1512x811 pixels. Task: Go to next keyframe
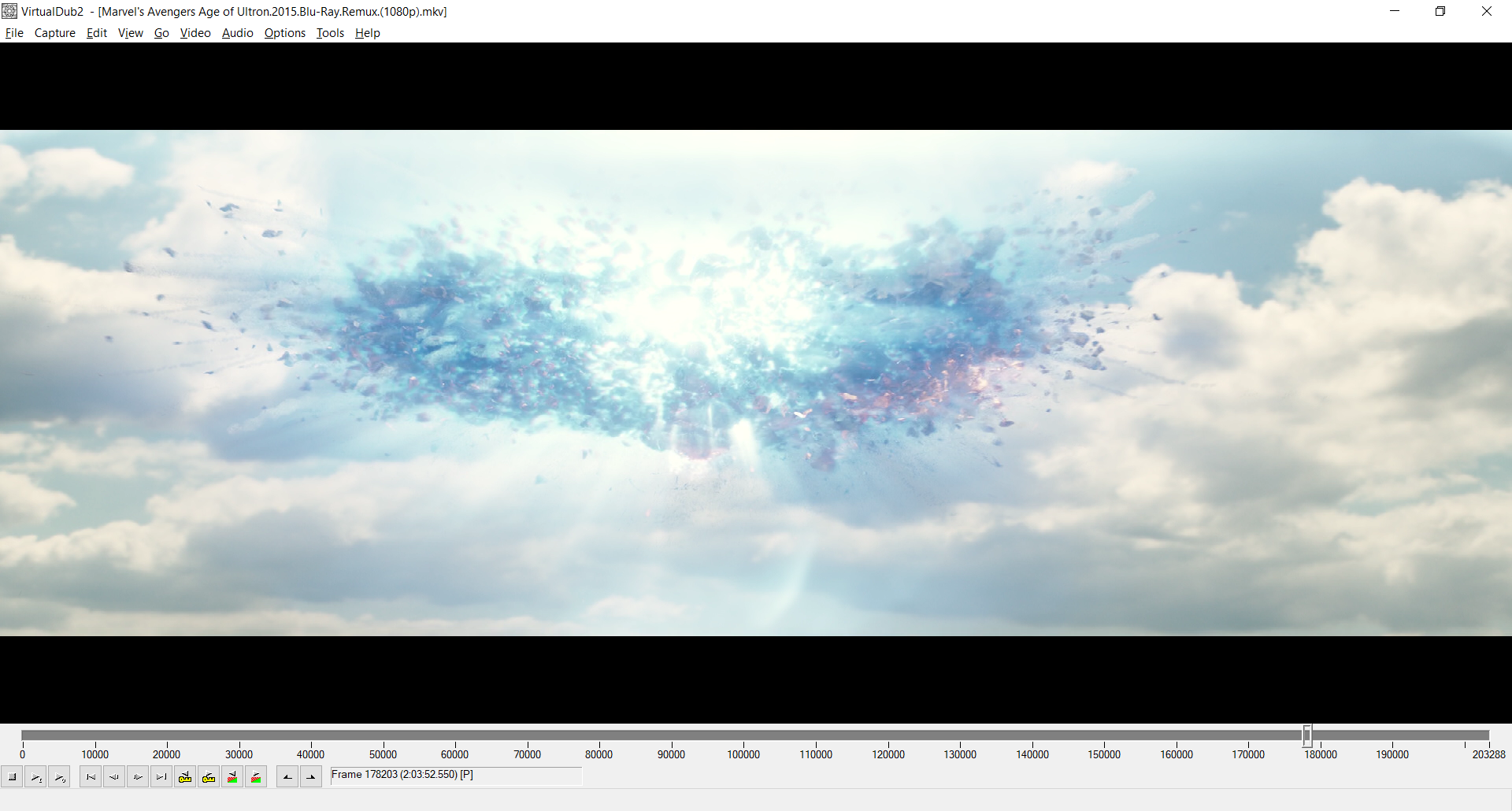click(x=209, y=777)
